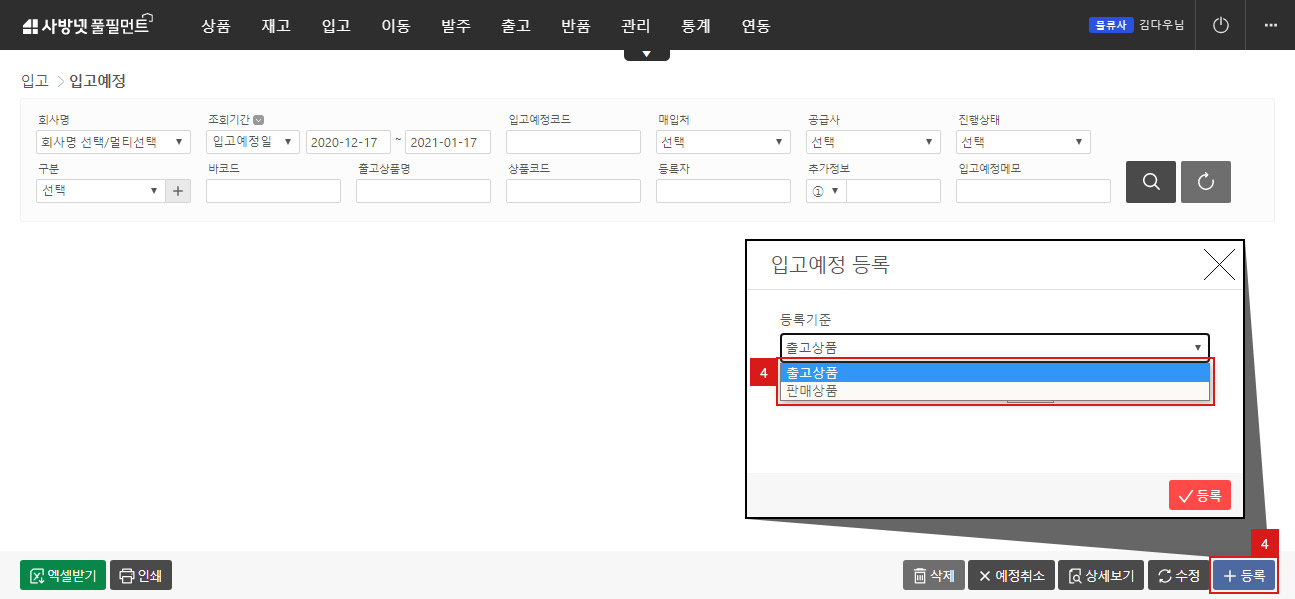This screenshot has width=1295, height=599.
Task: Open the 통계 menu
Action: [x=696, y=26]
